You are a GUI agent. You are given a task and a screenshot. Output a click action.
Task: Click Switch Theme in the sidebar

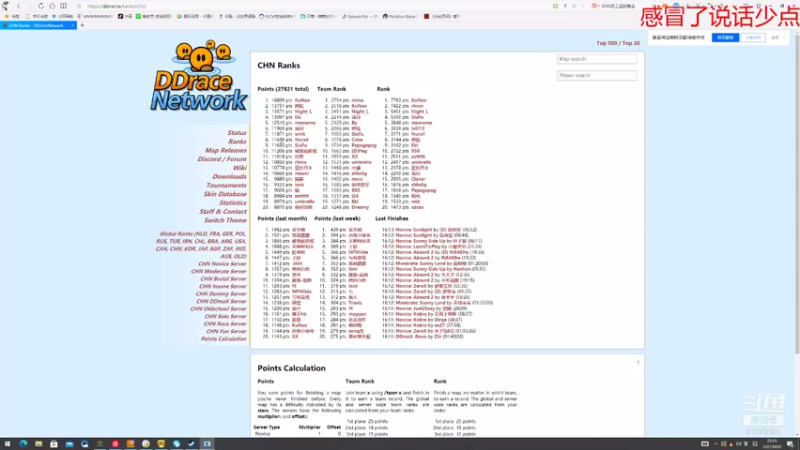pyautogui.click(x=226, y=220)
